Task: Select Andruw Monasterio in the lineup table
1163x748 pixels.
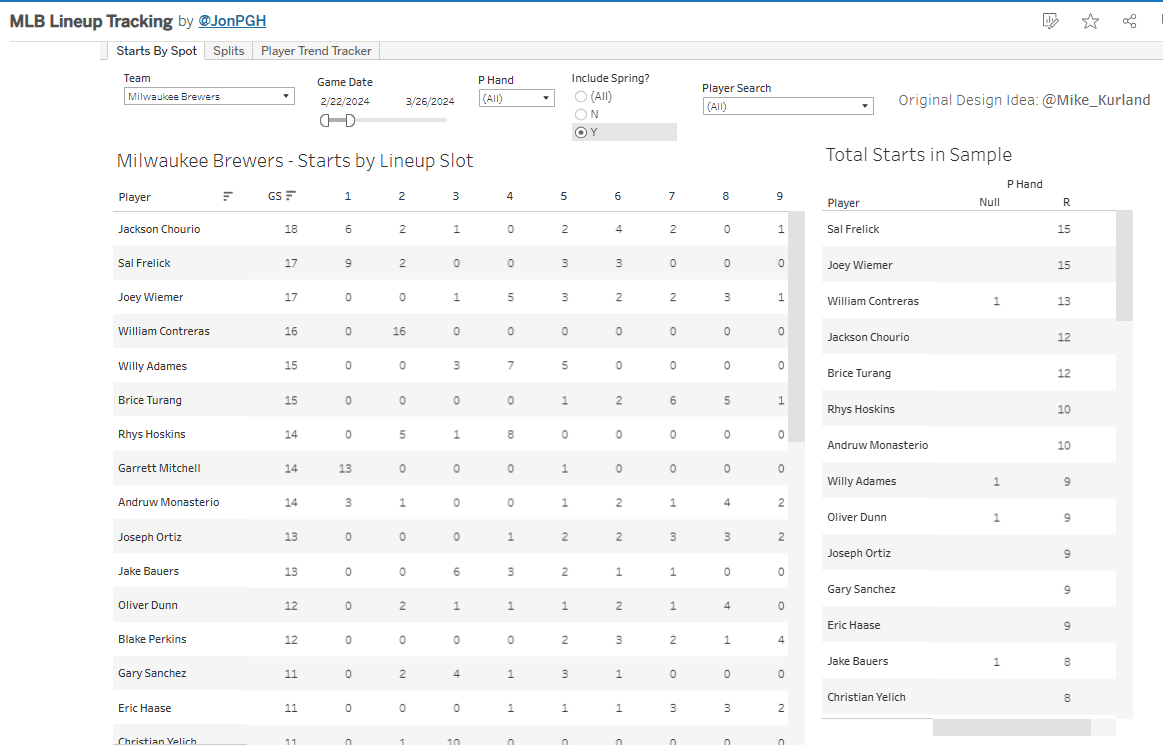Action: coord(168,502)
